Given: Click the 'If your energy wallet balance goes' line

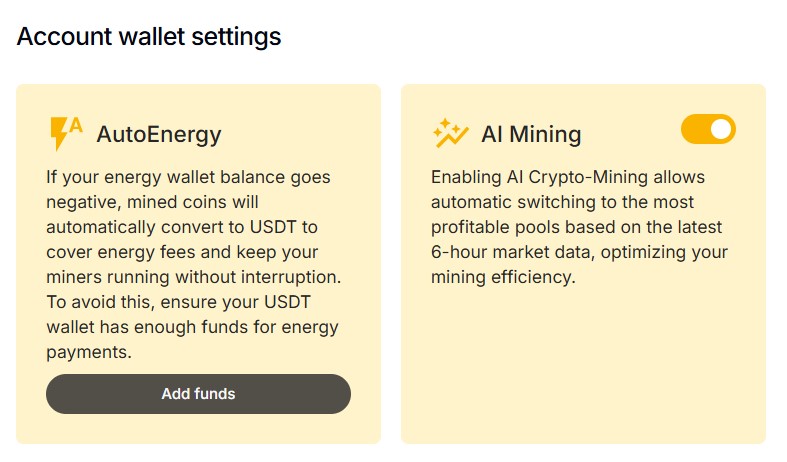Looking at the screenshot, I should click(x=188, y=177).
